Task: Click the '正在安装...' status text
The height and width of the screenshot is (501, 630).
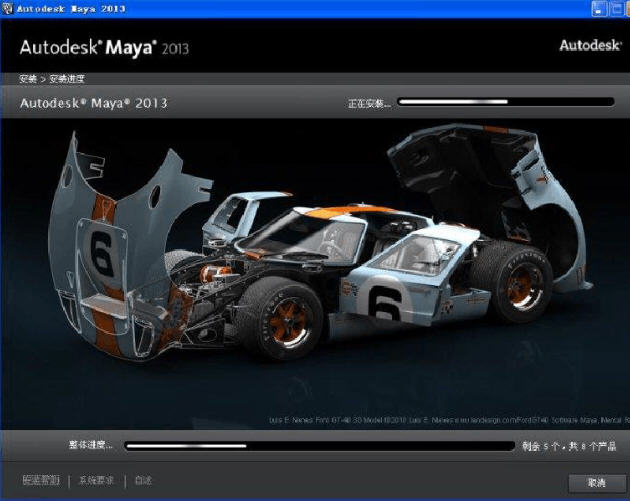Action: [x=369, y=104]
